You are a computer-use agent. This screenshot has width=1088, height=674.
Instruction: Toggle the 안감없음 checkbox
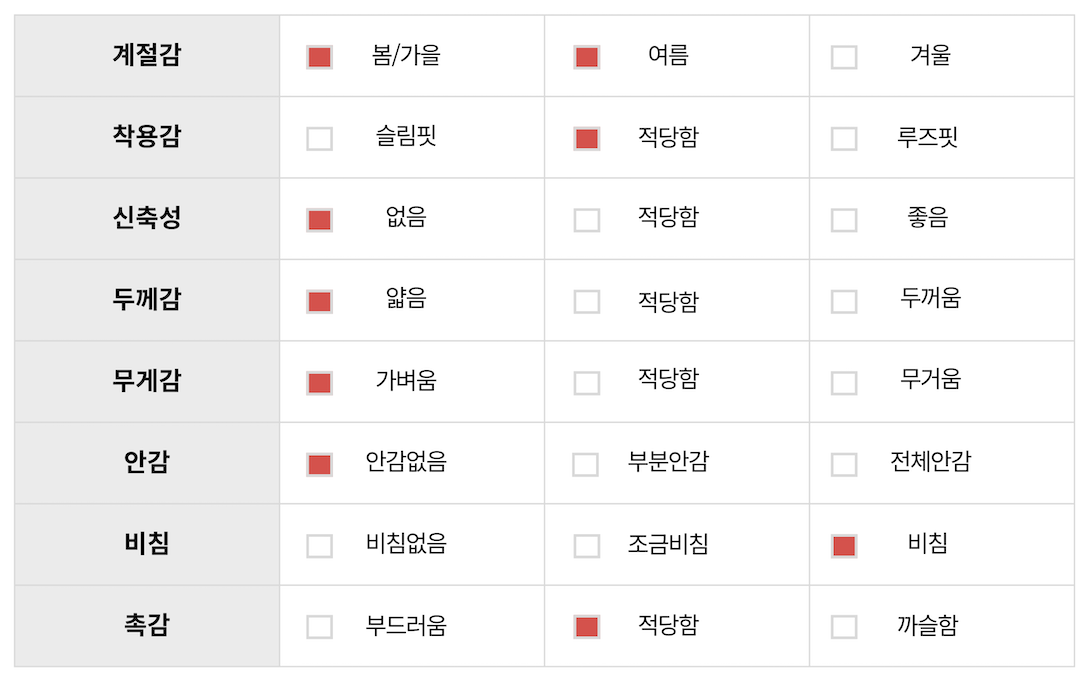[x=319, y=464]
